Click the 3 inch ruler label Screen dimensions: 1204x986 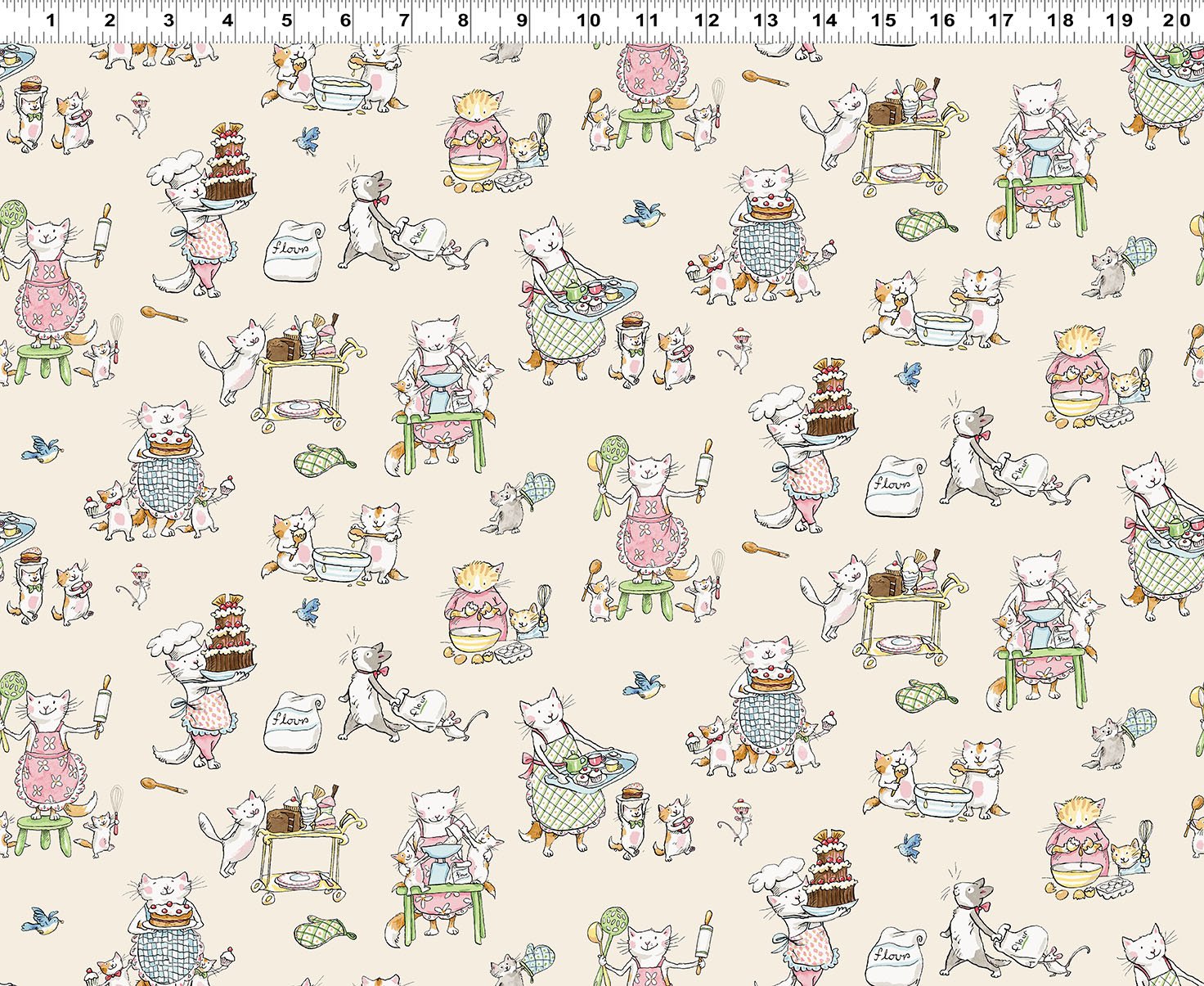tap(168, 20)
